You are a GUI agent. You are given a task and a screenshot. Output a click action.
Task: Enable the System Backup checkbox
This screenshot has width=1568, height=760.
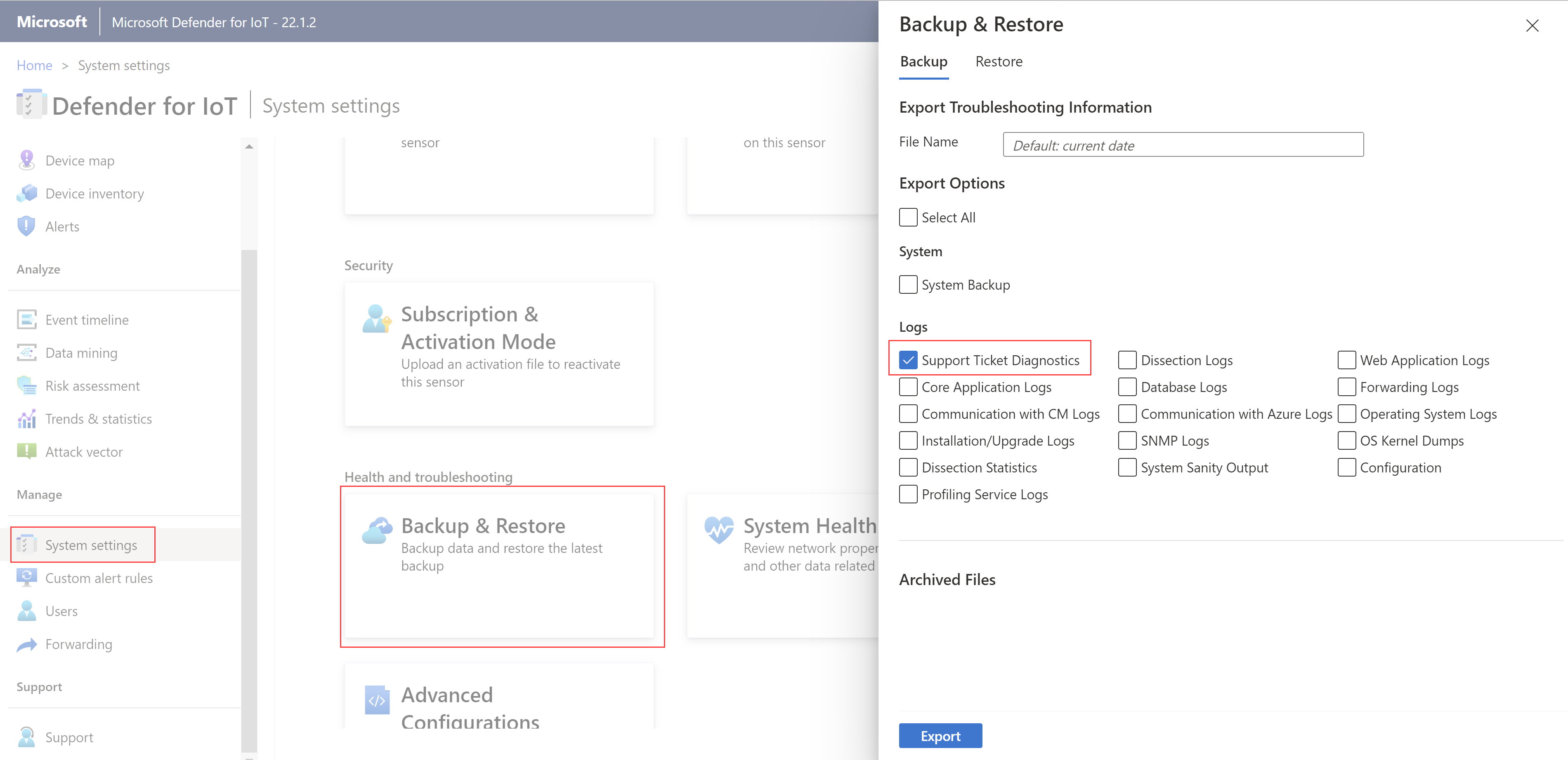point(907,284)
